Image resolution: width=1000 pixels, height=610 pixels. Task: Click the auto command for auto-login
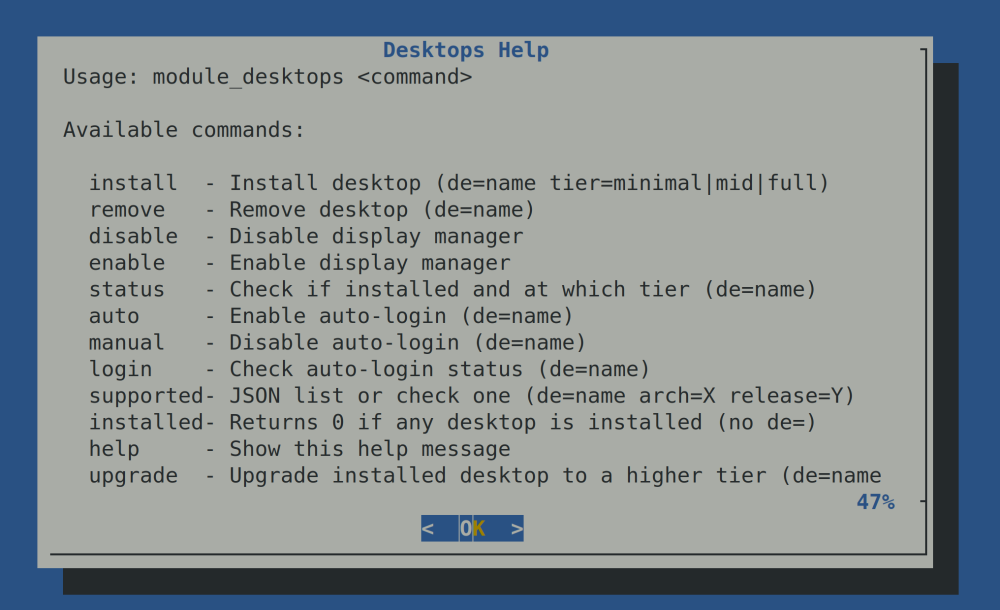click(114, 316)
